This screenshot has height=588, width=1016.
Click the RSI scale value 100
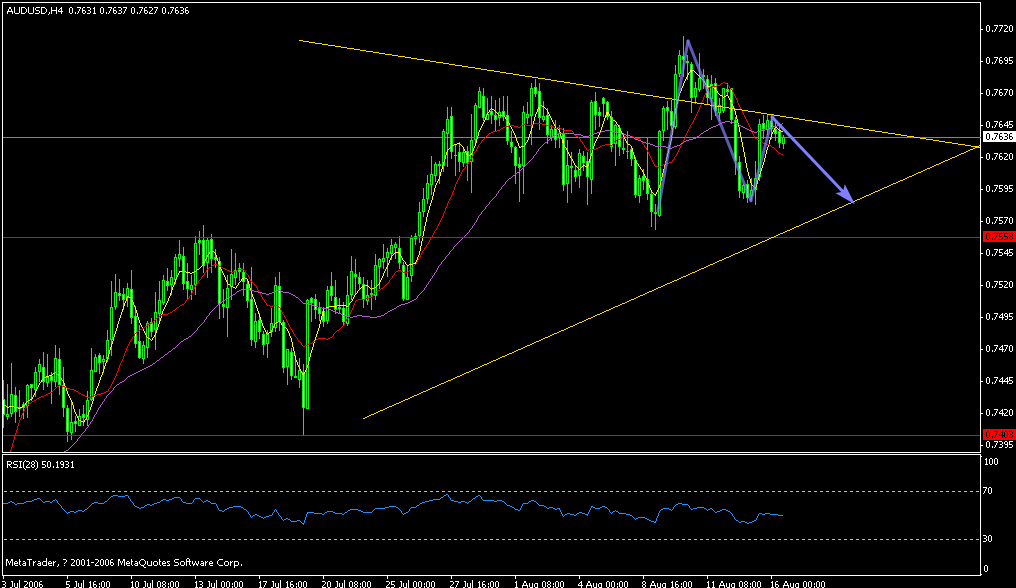(990, 462)
